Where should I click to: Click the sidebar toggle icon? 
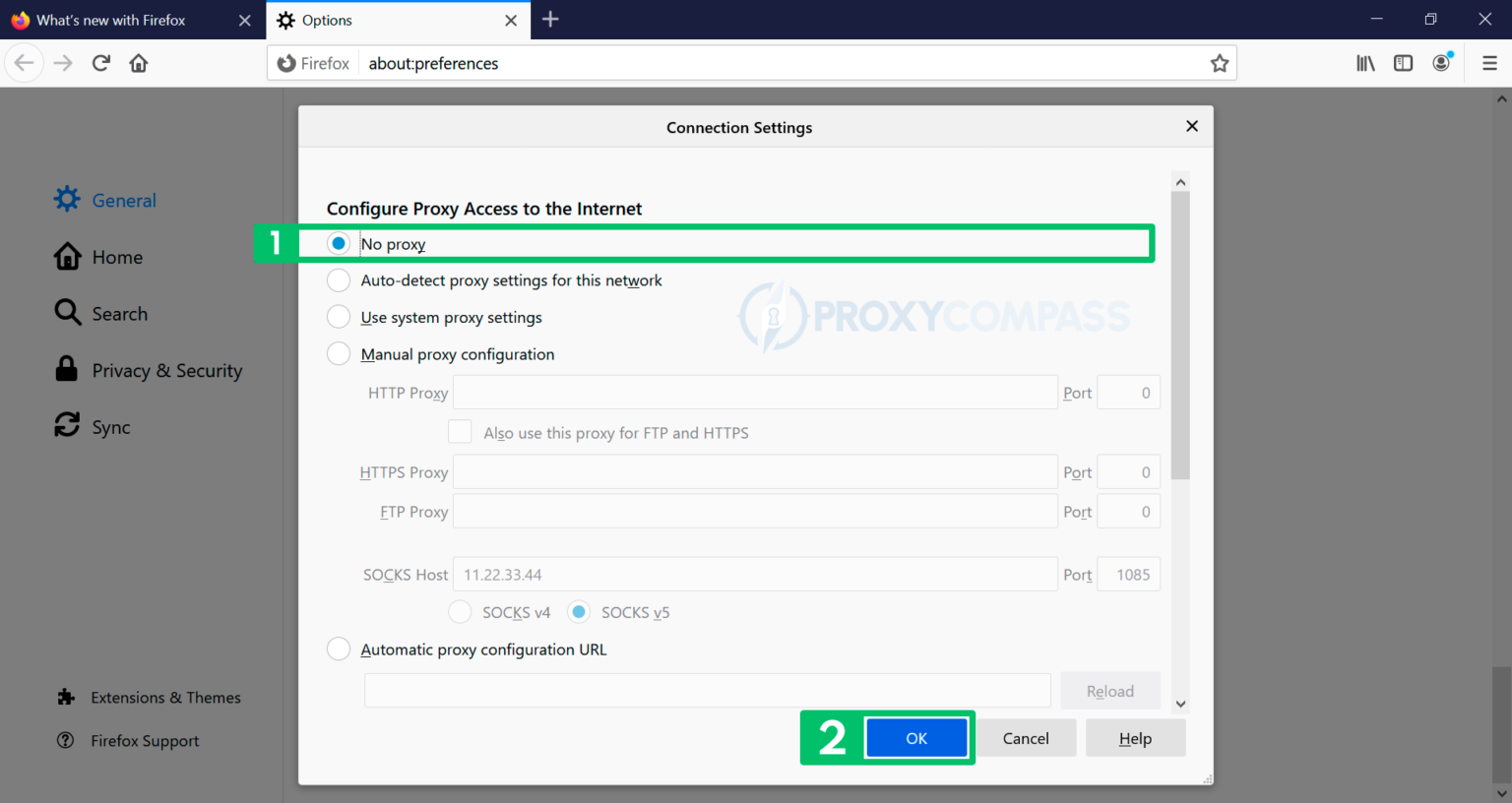1403,62
